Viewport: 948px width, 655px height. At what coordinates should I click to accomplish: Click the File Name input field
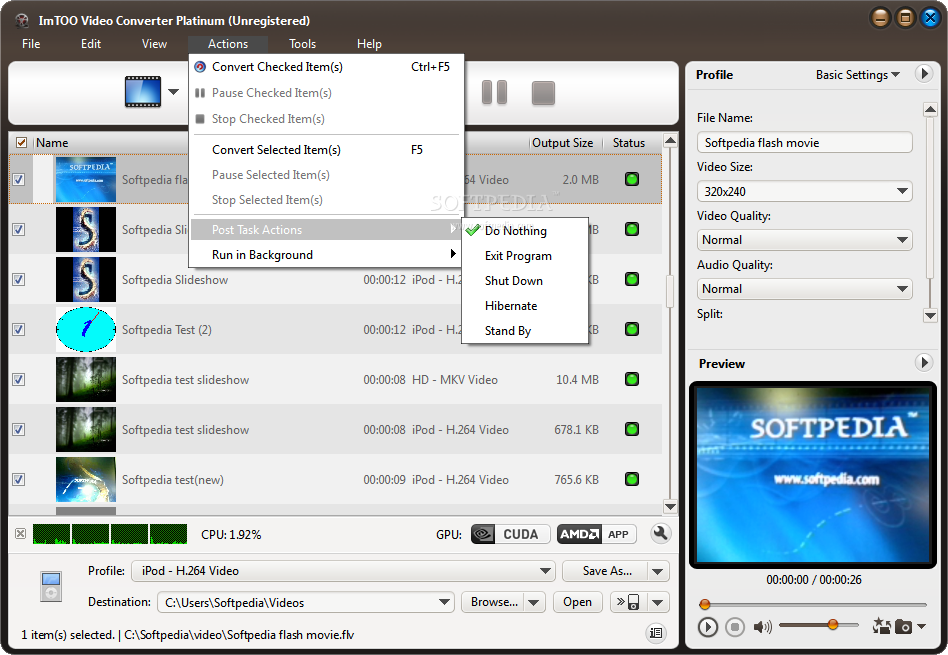[x=804, y=143]
